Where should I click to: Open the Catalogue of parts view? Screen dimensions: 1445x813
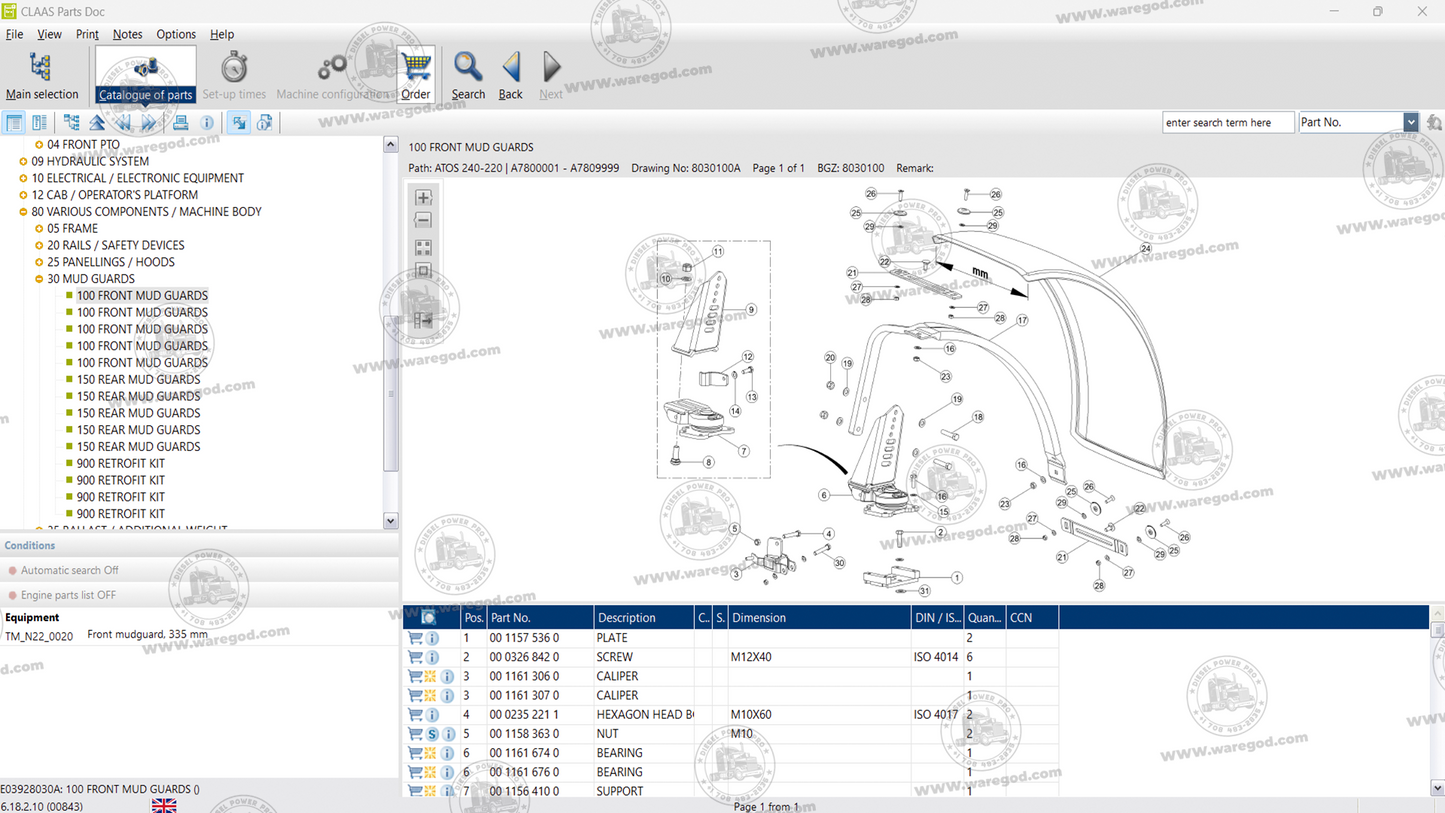tap(145, 76)
